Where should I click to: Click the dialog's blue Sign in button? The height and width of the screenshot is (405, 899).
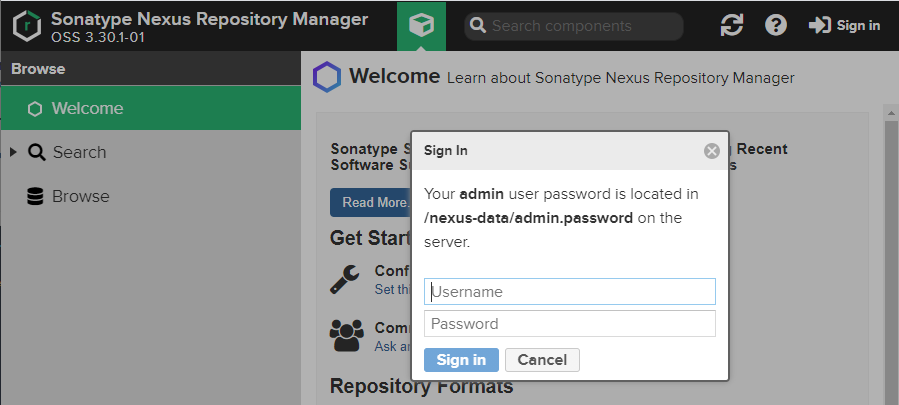[461, 360]
